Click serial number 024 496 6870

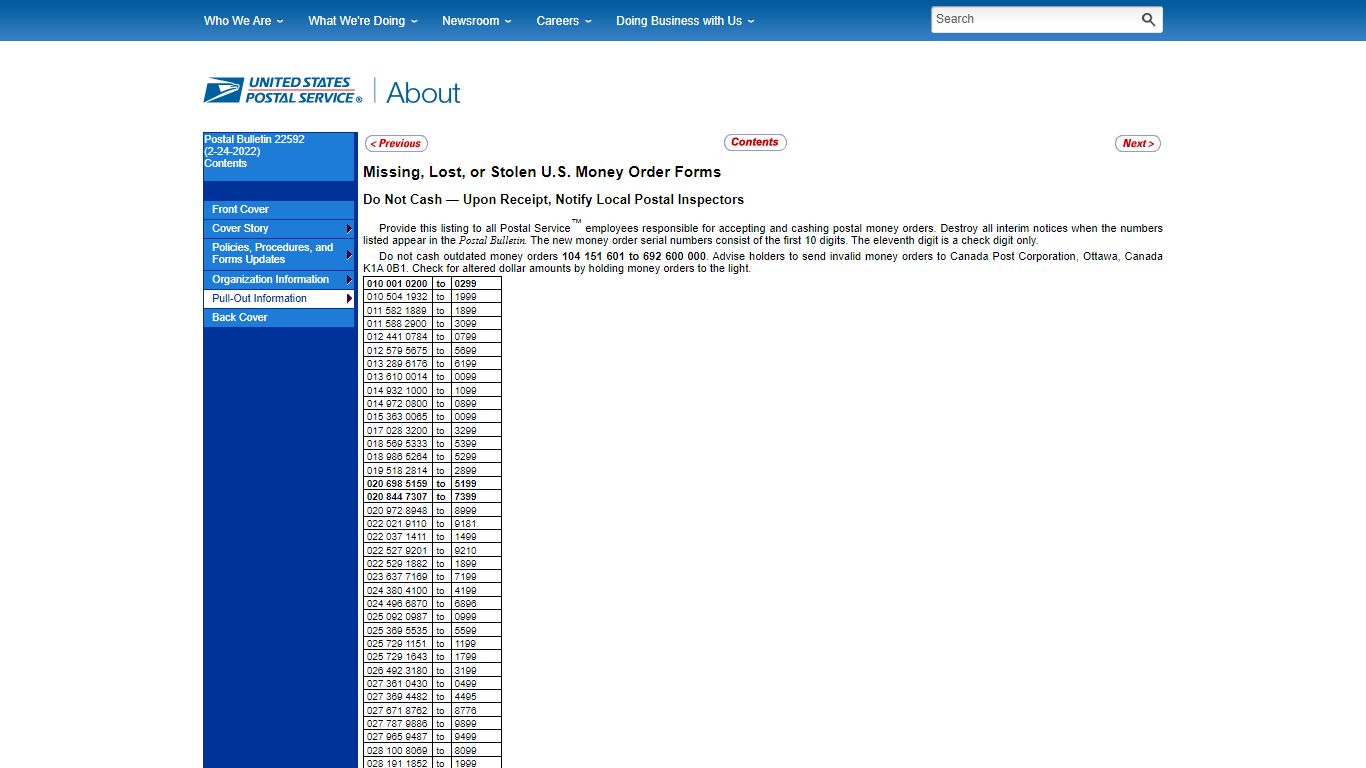(x=397, y=604)
